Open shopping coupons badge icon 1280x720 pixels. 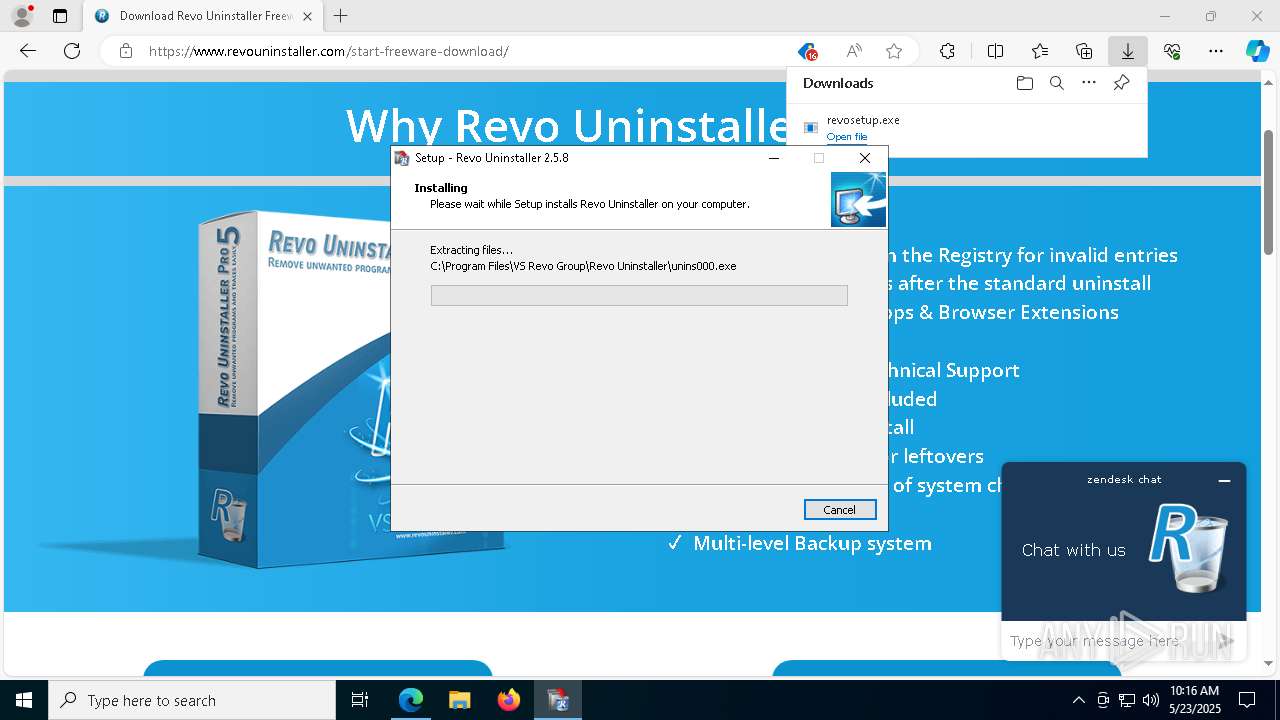(808, 51)
